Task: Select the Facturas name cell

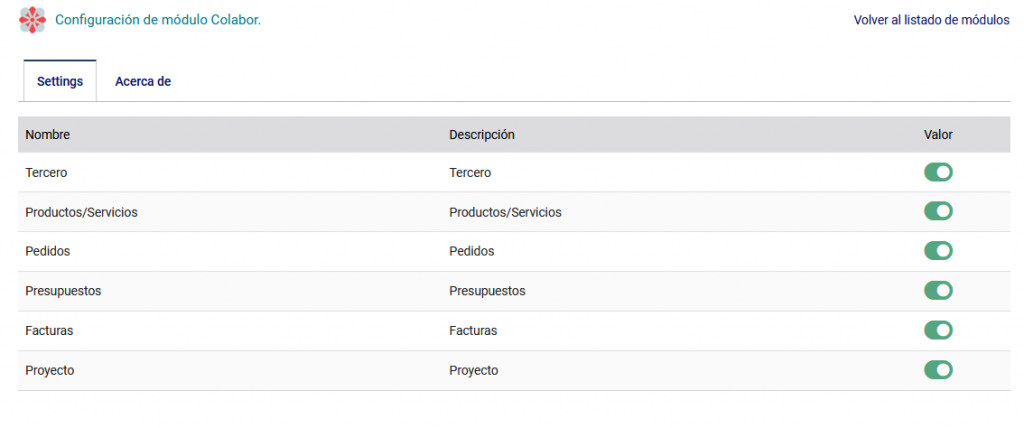Action: [49, 331]
